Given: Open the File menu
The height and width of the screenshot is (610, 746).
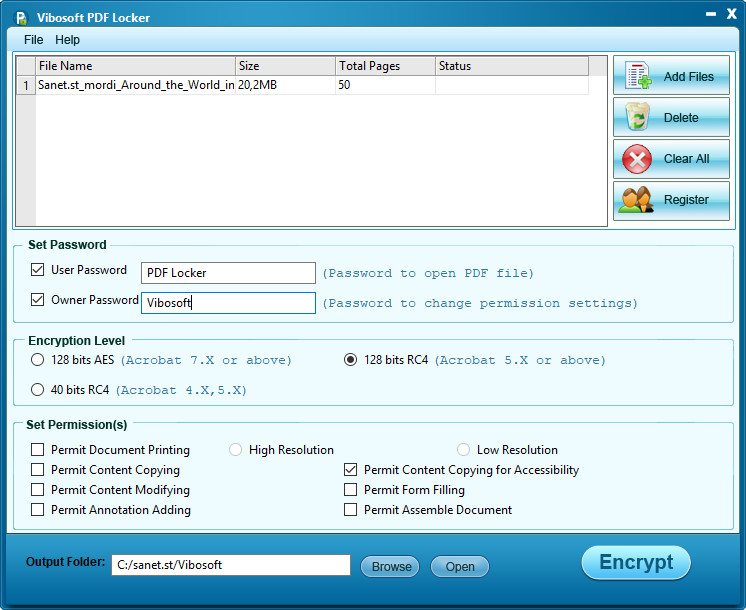Looking at the screenshot, I should point(33,40).
